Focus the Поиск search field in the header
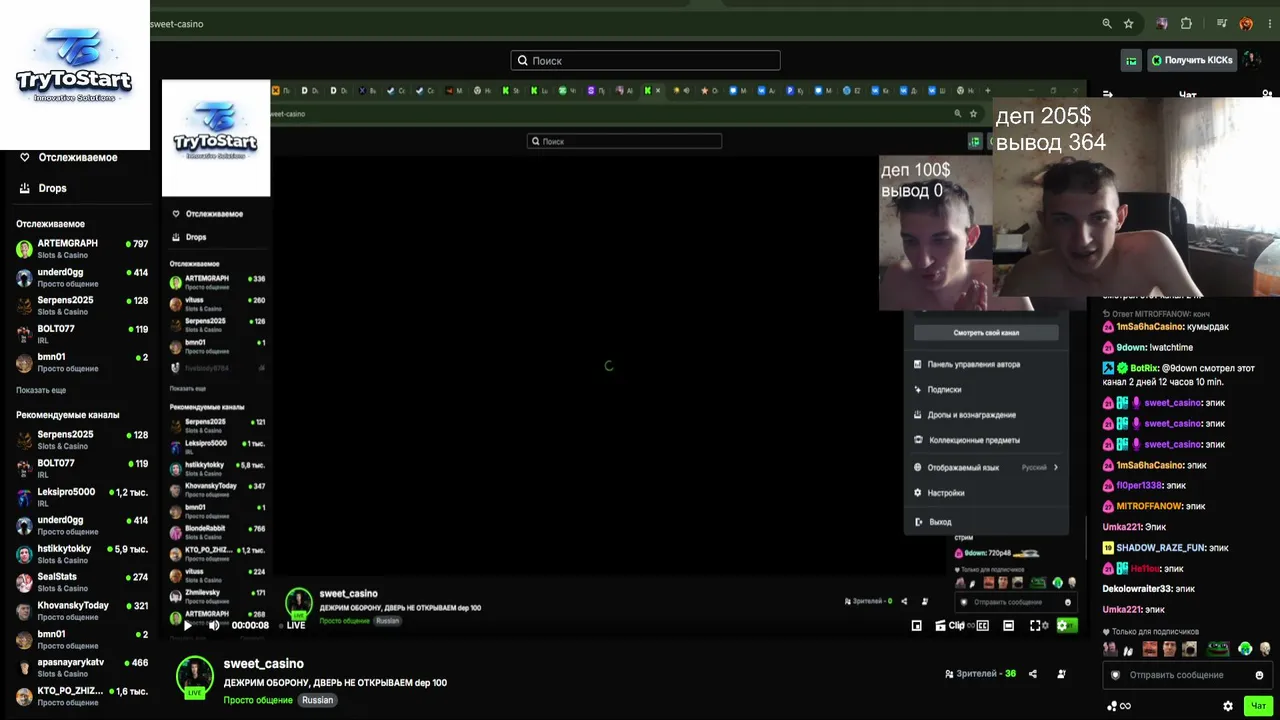 coord(645,61)
